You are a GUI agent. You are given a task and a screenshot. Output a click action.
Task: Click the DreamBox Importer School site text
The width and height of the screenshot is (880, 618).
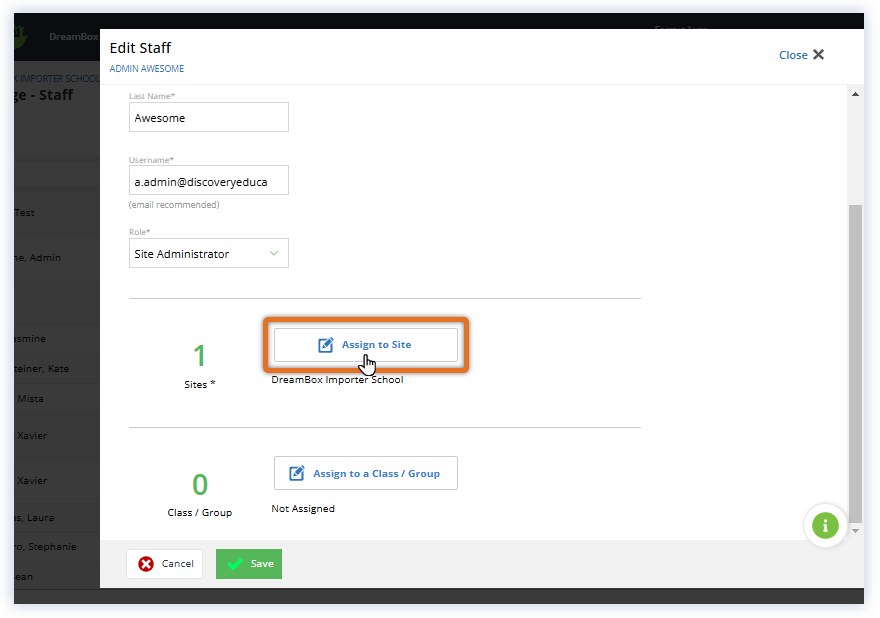point(337,380)
